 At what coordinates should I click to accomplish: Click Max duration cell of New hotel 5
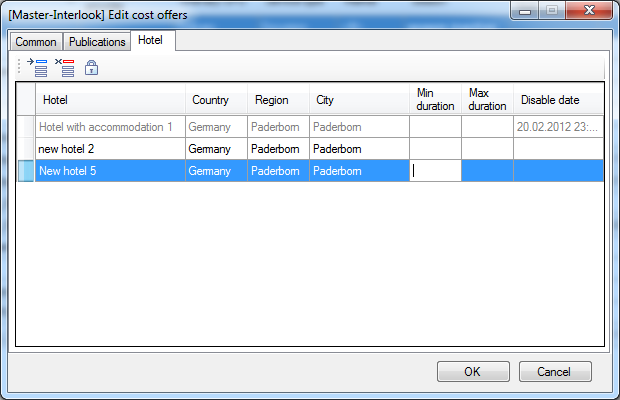point(487,171)
